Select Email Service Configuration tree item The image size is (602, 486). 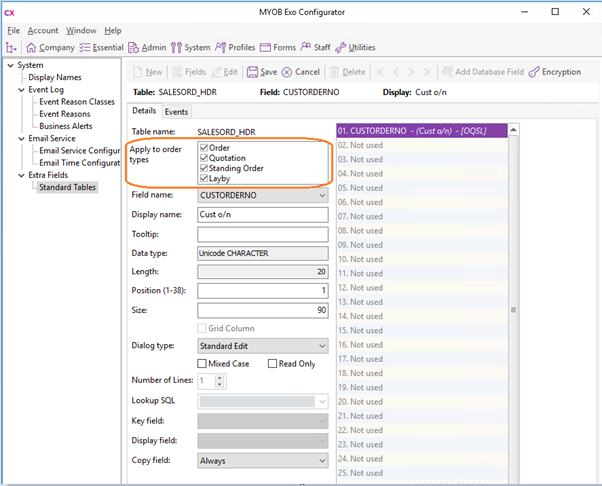[x=79, y=151]
